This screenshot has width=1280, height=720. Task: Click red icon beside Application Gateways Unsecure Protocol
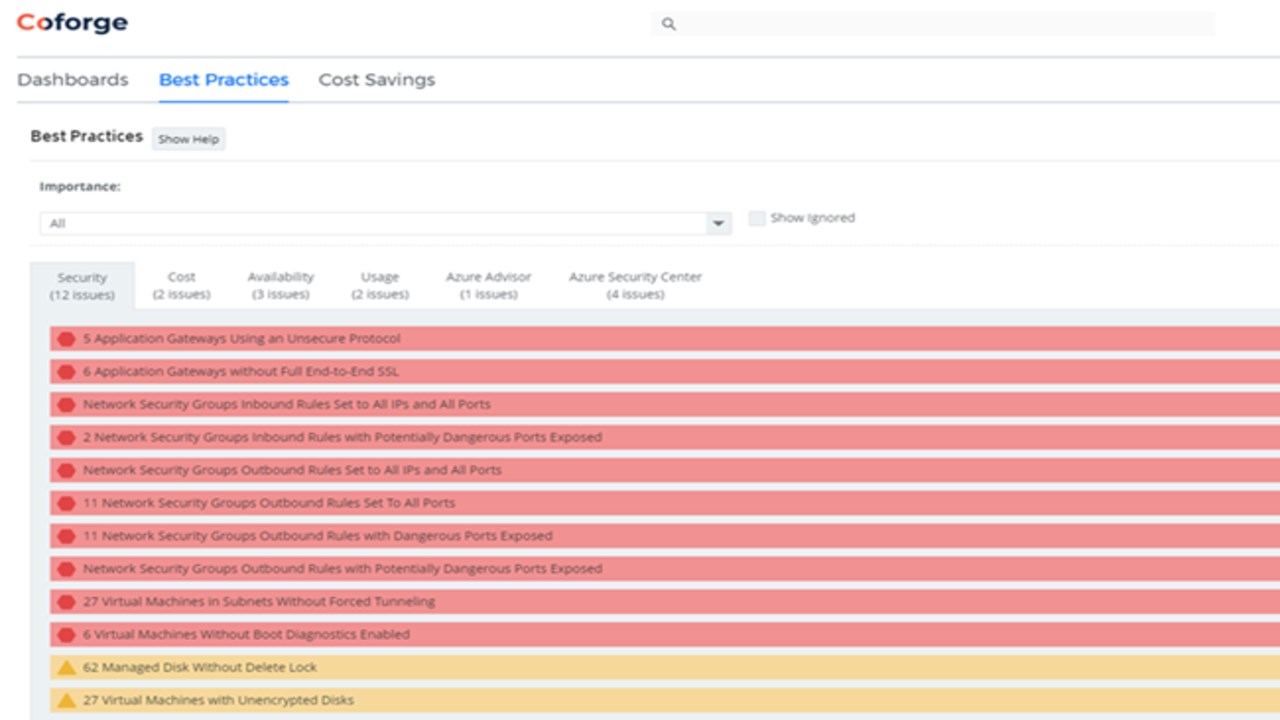tap(66, 339)
